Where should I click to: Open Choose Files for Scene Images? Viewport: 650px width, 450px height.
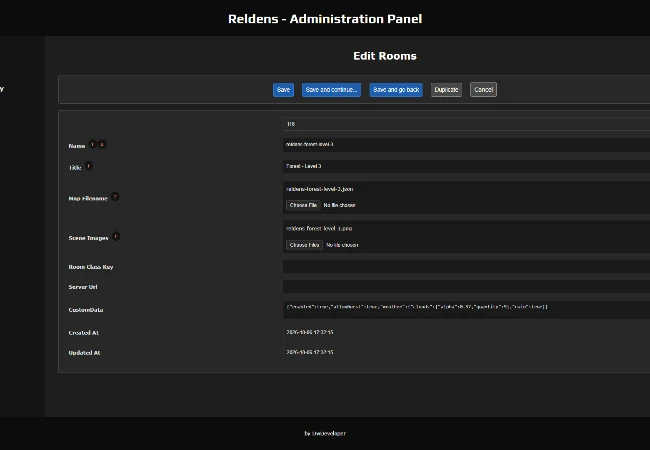[x=304, y=245]
